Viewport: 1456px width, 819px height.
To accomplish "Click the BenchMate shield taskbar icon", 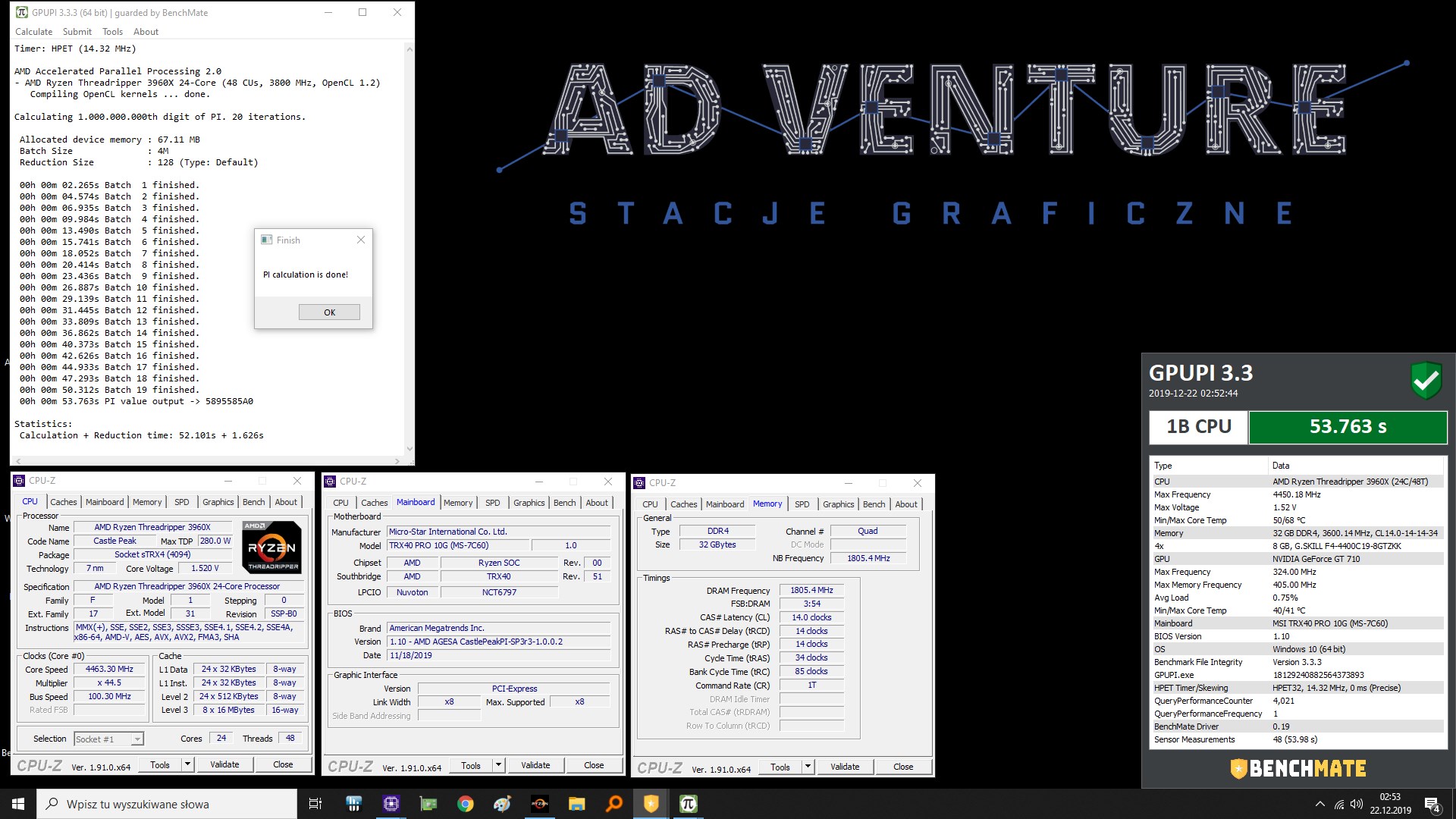I will (x=651, y=804).
